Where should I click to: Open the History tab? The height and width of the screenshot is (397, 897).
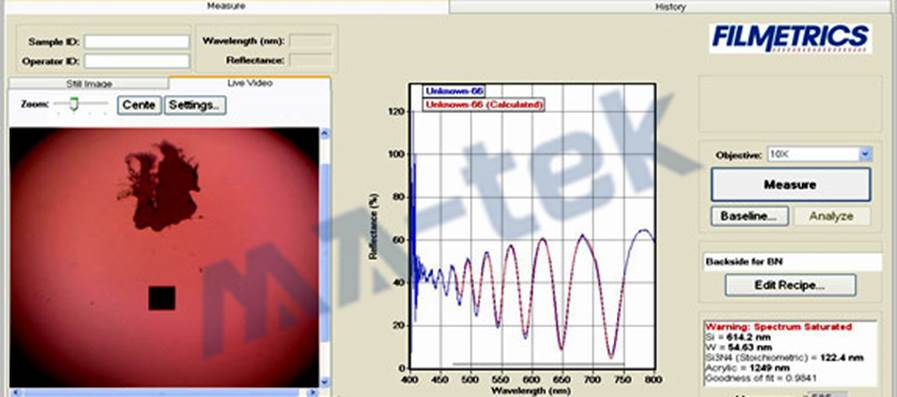tap(670, 7)
